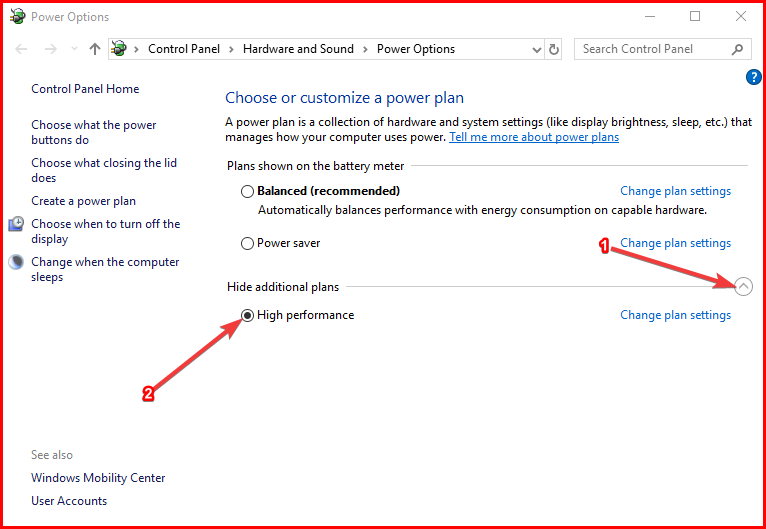The height and width of the screenshot is (529, 766).
Task: Go up one level with Up arrow
Action: pos(95,49)
